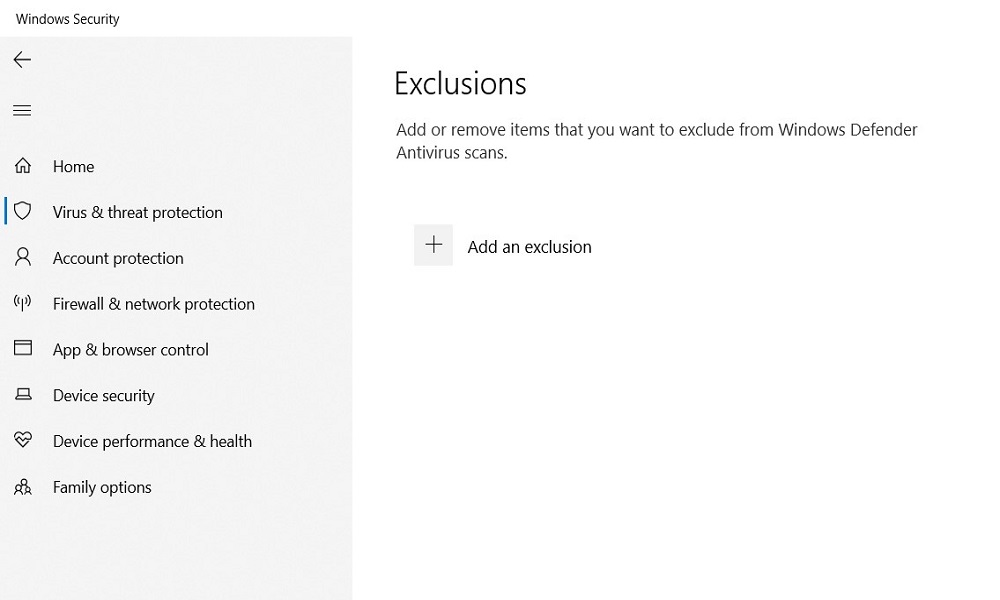The image size is (1000, 600).
Task: Click the shield icon for Virus protection
Action: pyautogui.click(x=23, y=211)
